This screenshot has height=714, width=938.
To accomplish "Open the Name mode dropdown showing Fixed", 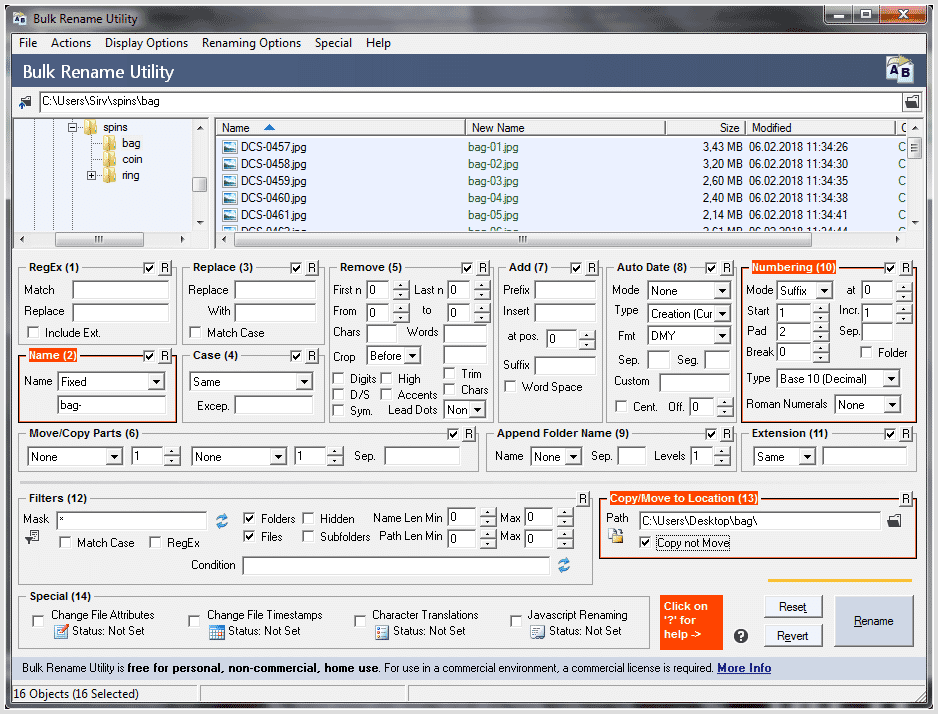I will (x=157, y=382).
